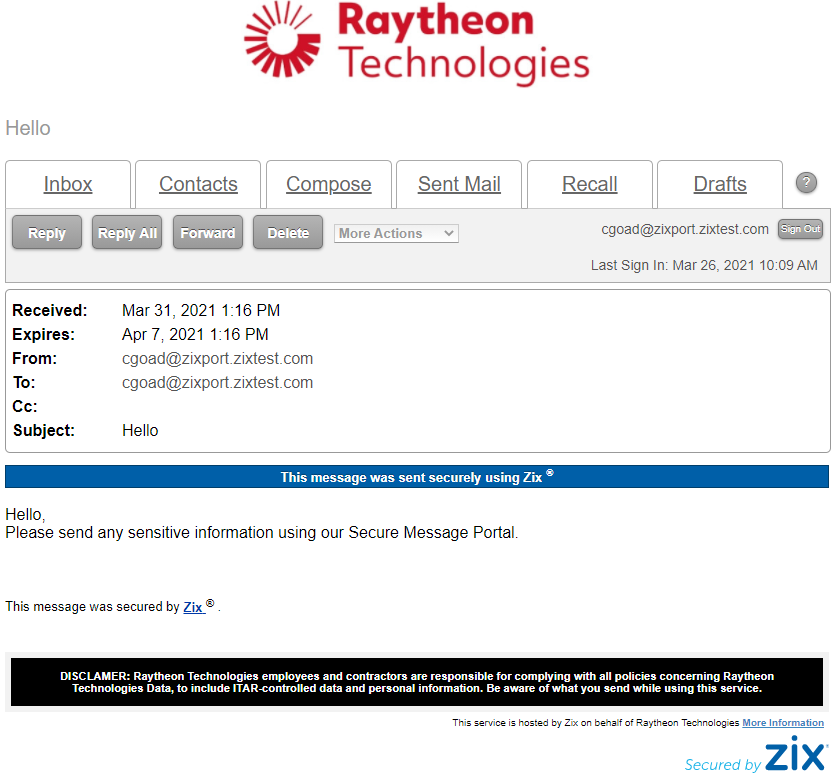Go to the Compose tab

tap(328, 184)
